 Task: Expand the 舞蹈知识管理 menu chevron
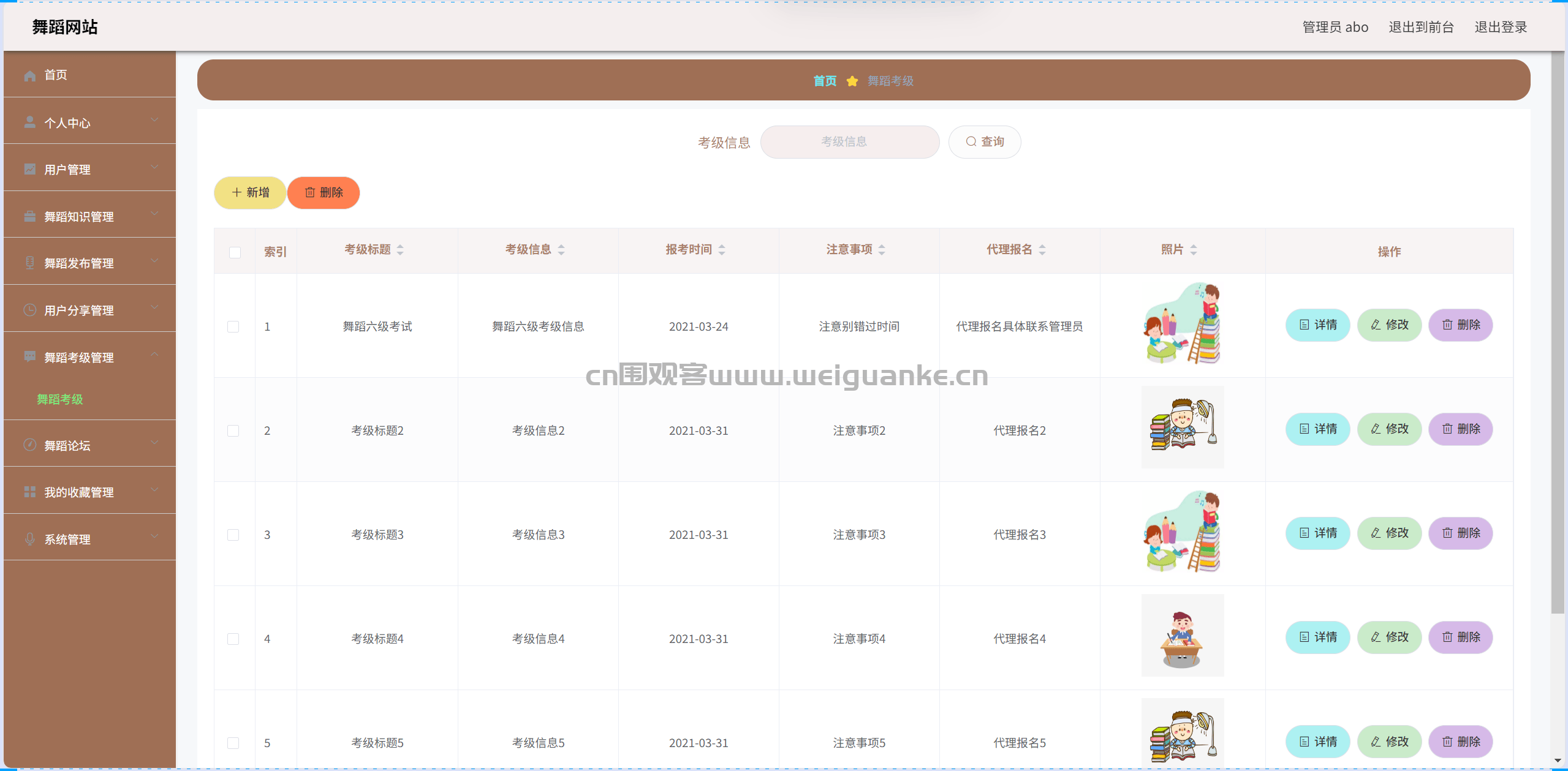coord(154,214)
